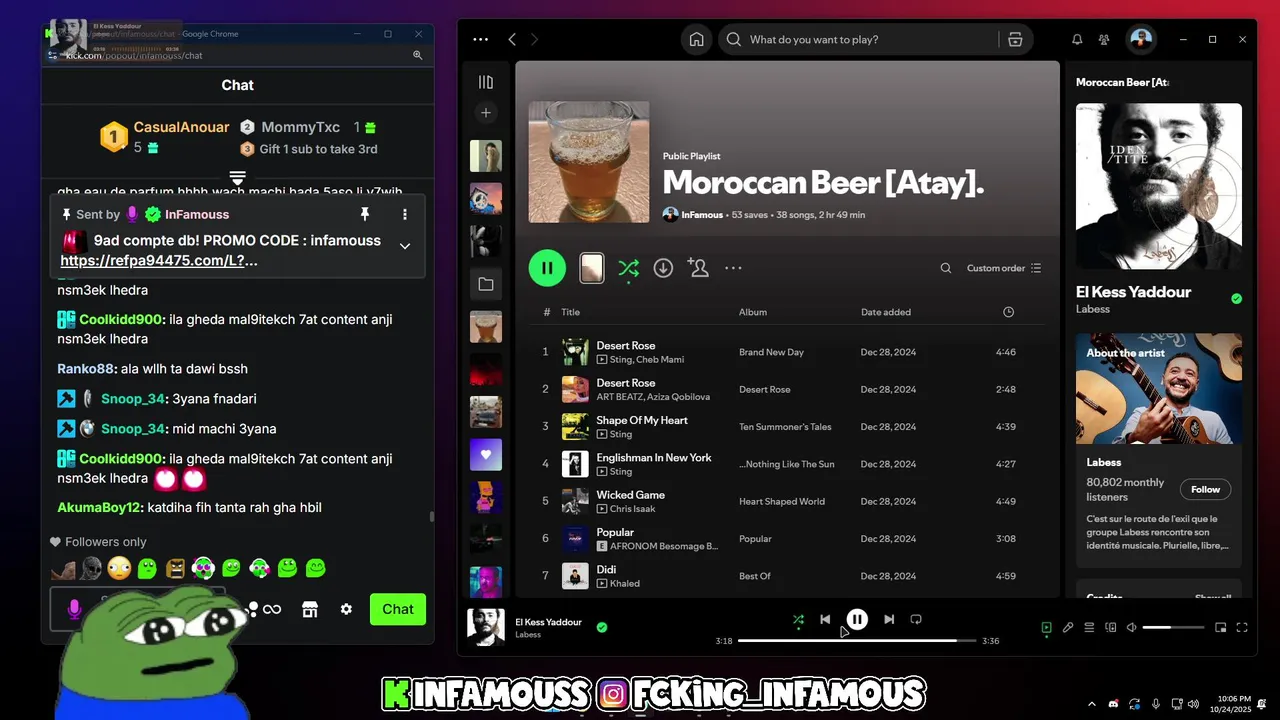Open Browse icon in Spotify search bar
The width and height of the screenshot is (1280, 720).
(x=1014, y=40)
